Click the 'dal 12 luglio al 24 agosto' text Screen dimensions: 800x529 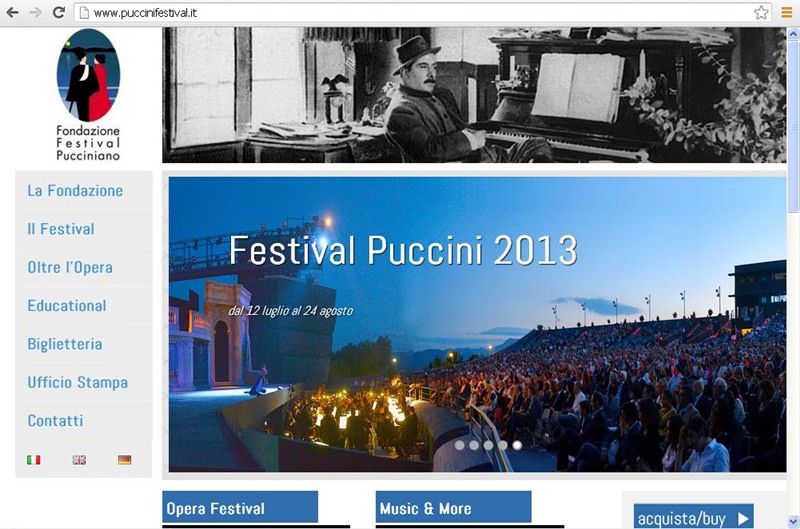click(x=290, y=311)
